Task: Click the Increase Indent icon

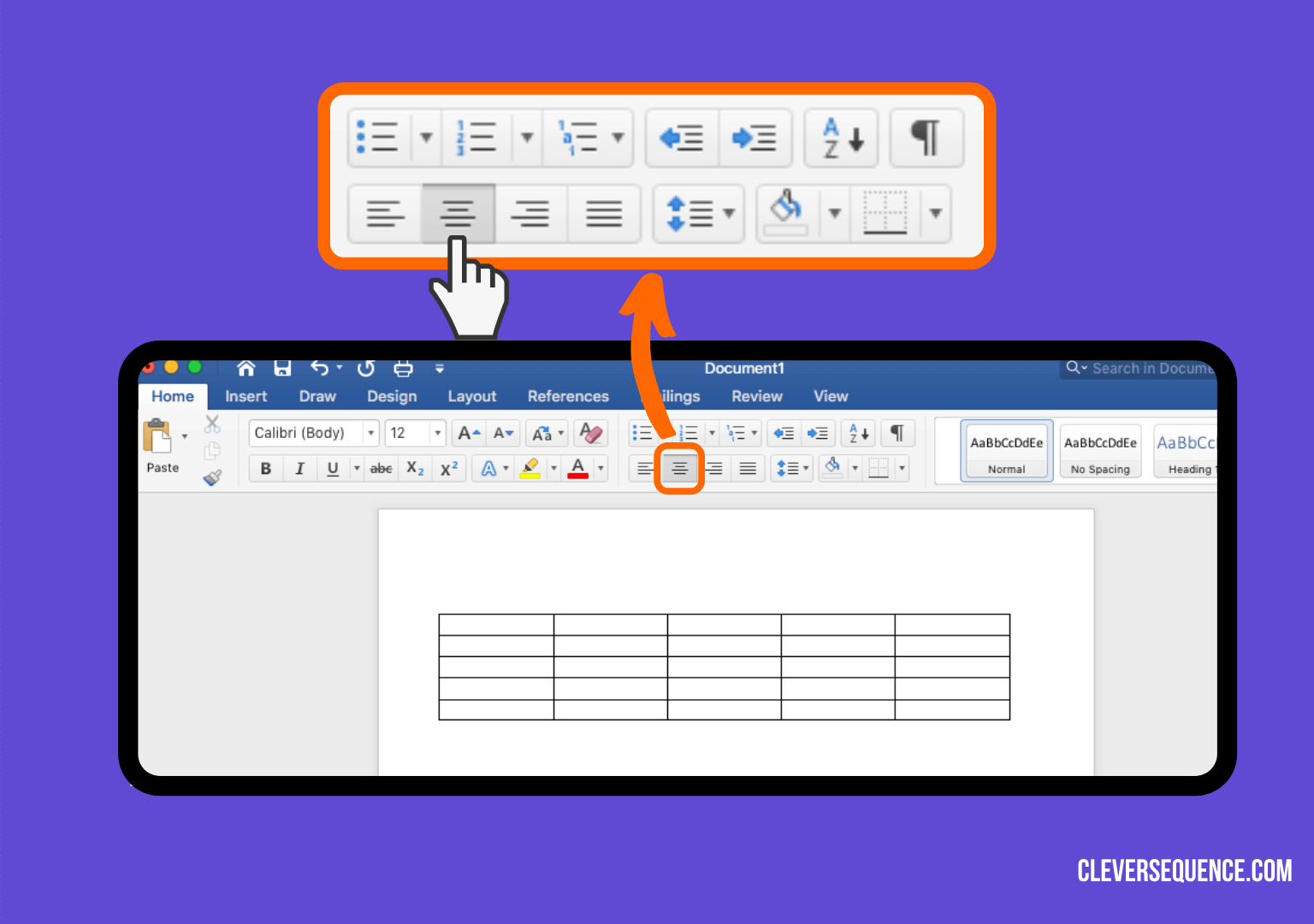Action: pyautogui.click(x=818, y=433)
